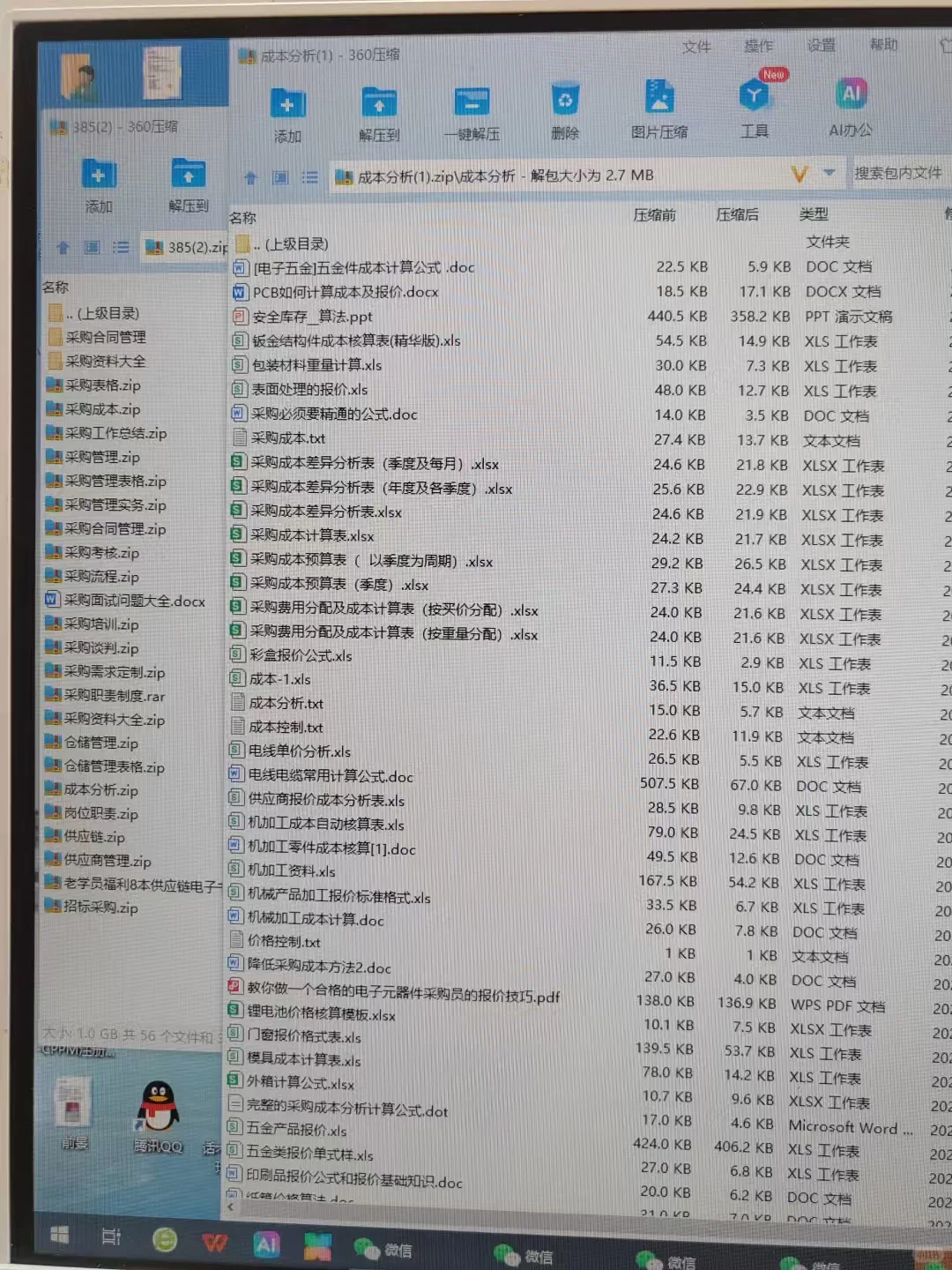The height and width of the screenshot is (1270, 952).
Task: Expand the 385(2).zip path bar
Action: (188, 248)
